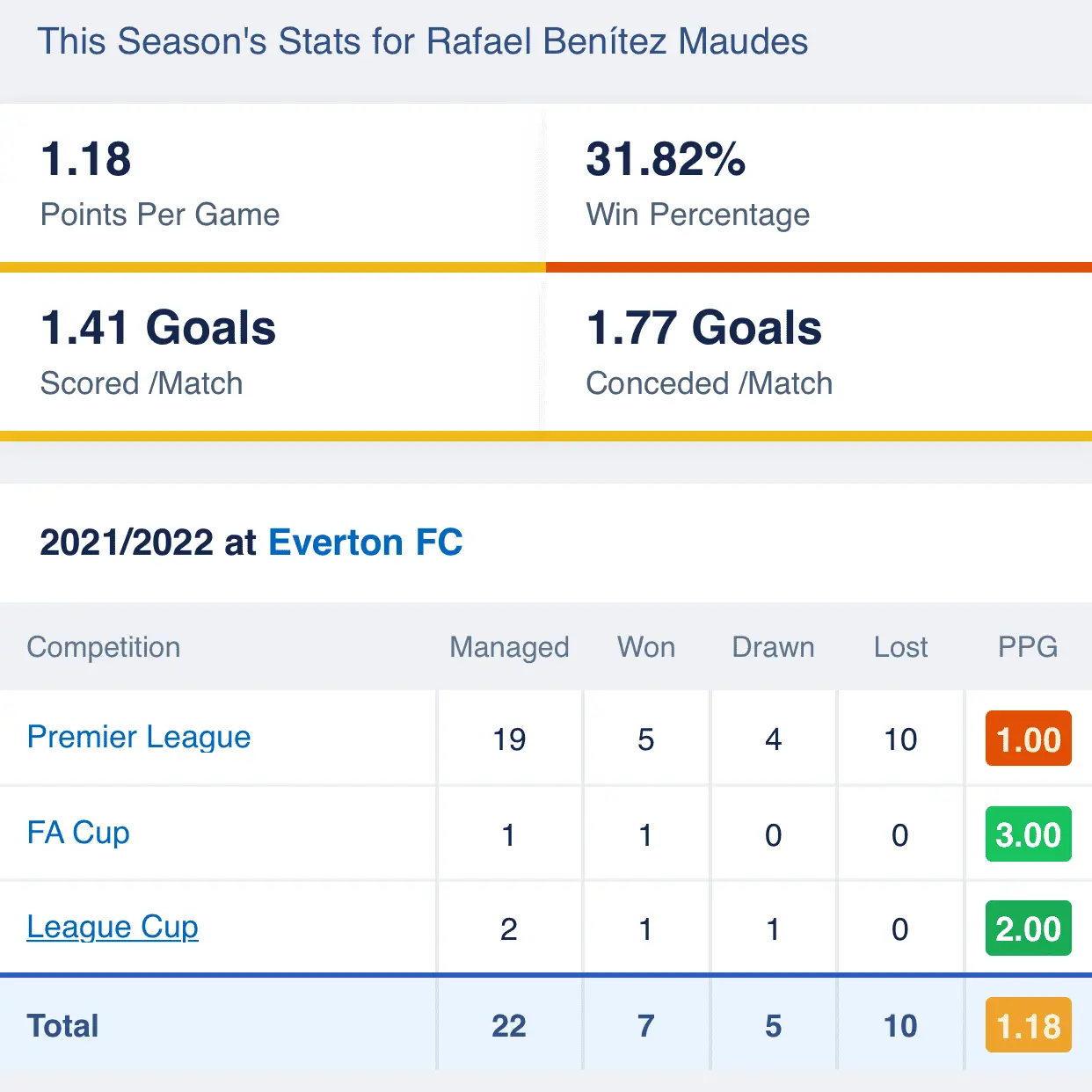Click the Total 1.18 PPG badge
The width and height of the screenshot is (1092, 1092).
click(x=1028, y=1025)
